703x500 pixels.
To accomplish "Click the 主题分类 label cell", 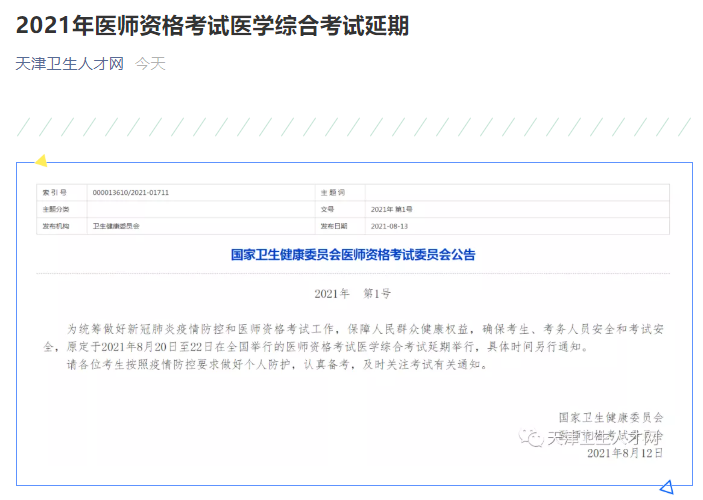I will (x=56, y=209).
